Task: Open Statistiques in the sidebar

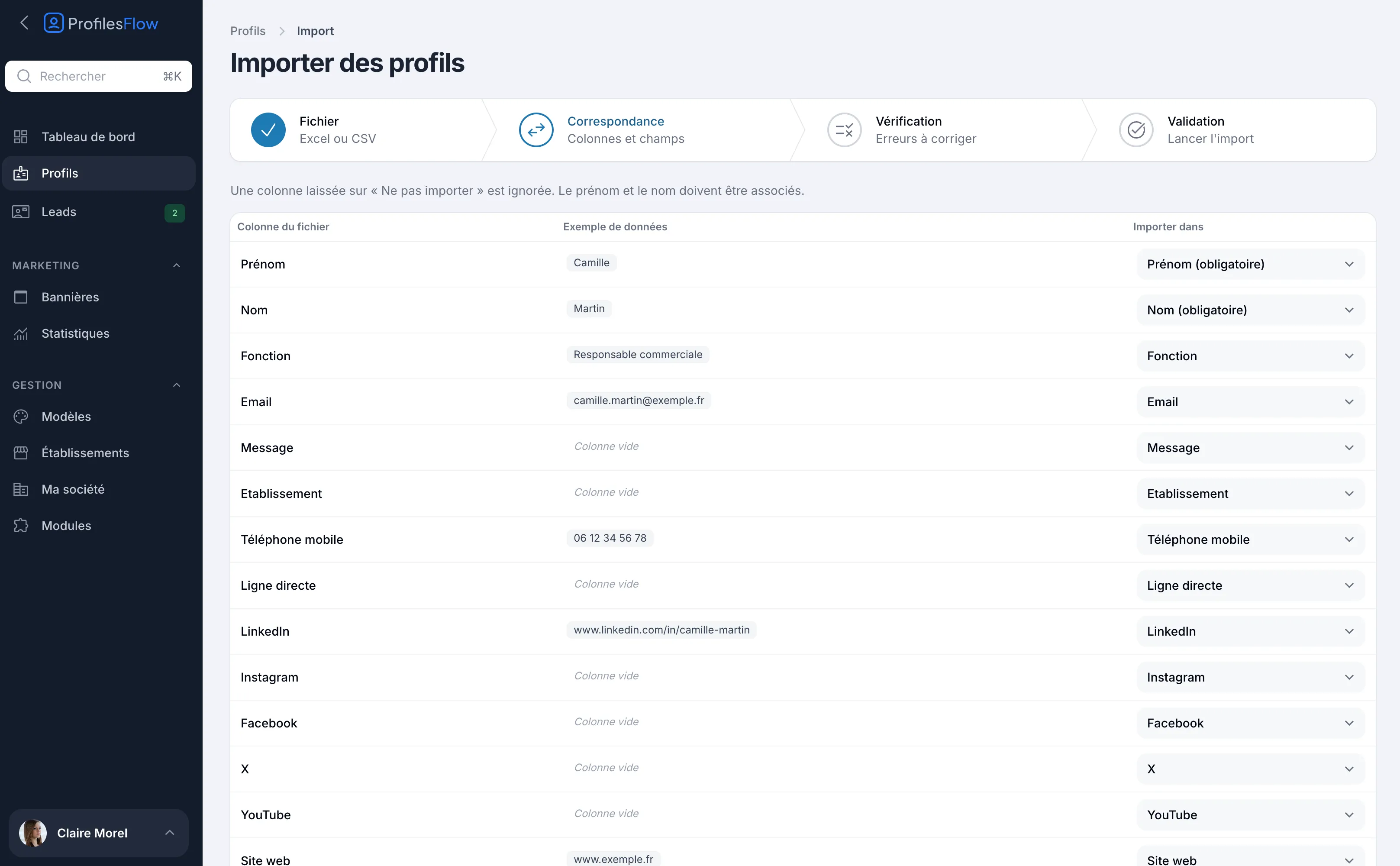Action: 99,333
